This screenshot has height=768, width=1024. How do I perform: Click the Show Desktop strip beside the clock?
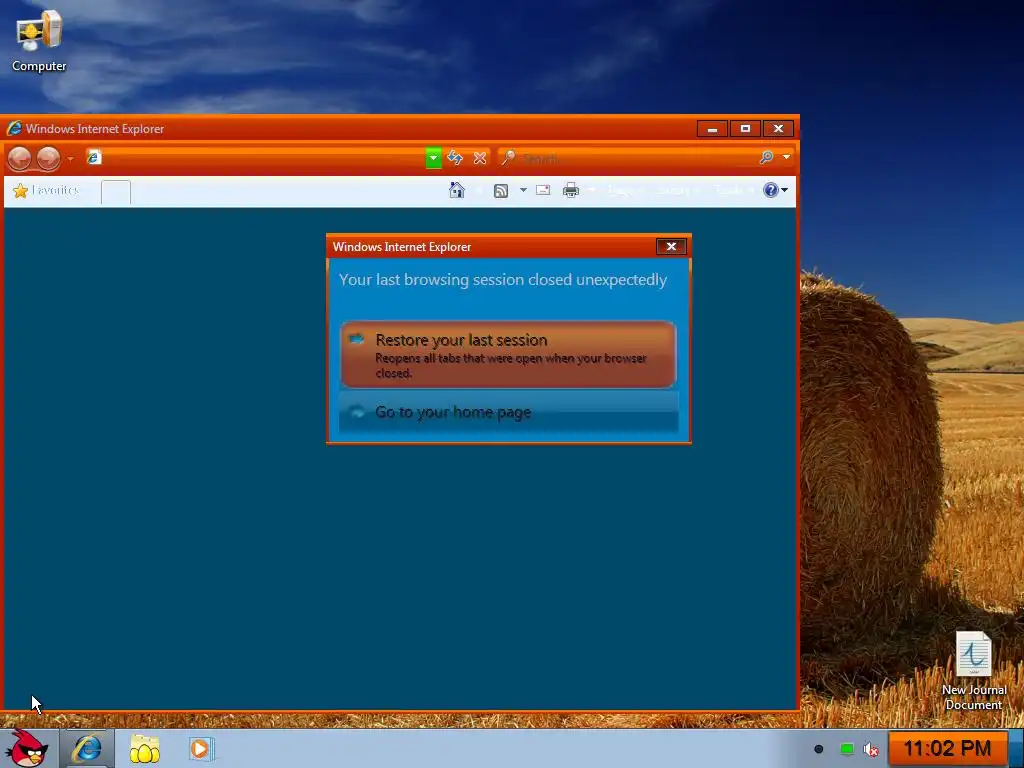pos(1016,748)
